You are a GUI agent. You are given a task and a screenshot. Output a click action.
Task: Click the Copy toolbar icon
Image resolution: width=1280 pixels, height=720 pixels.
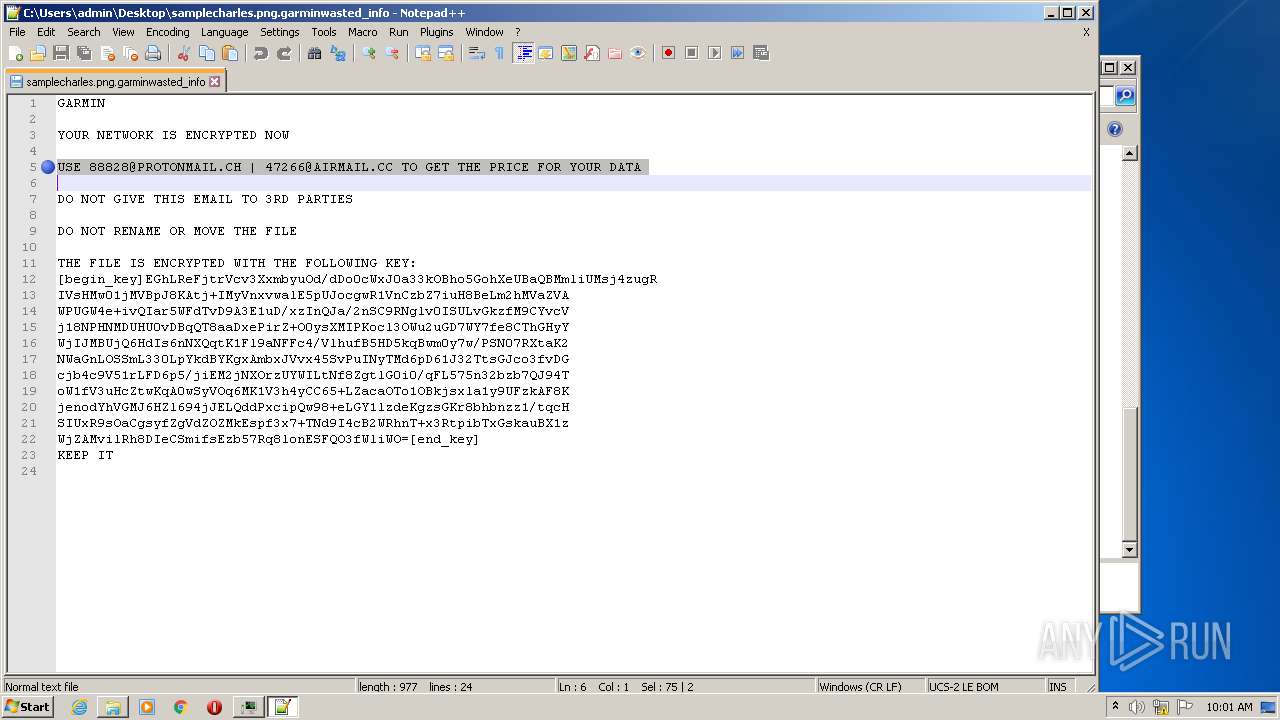point(207,53)
